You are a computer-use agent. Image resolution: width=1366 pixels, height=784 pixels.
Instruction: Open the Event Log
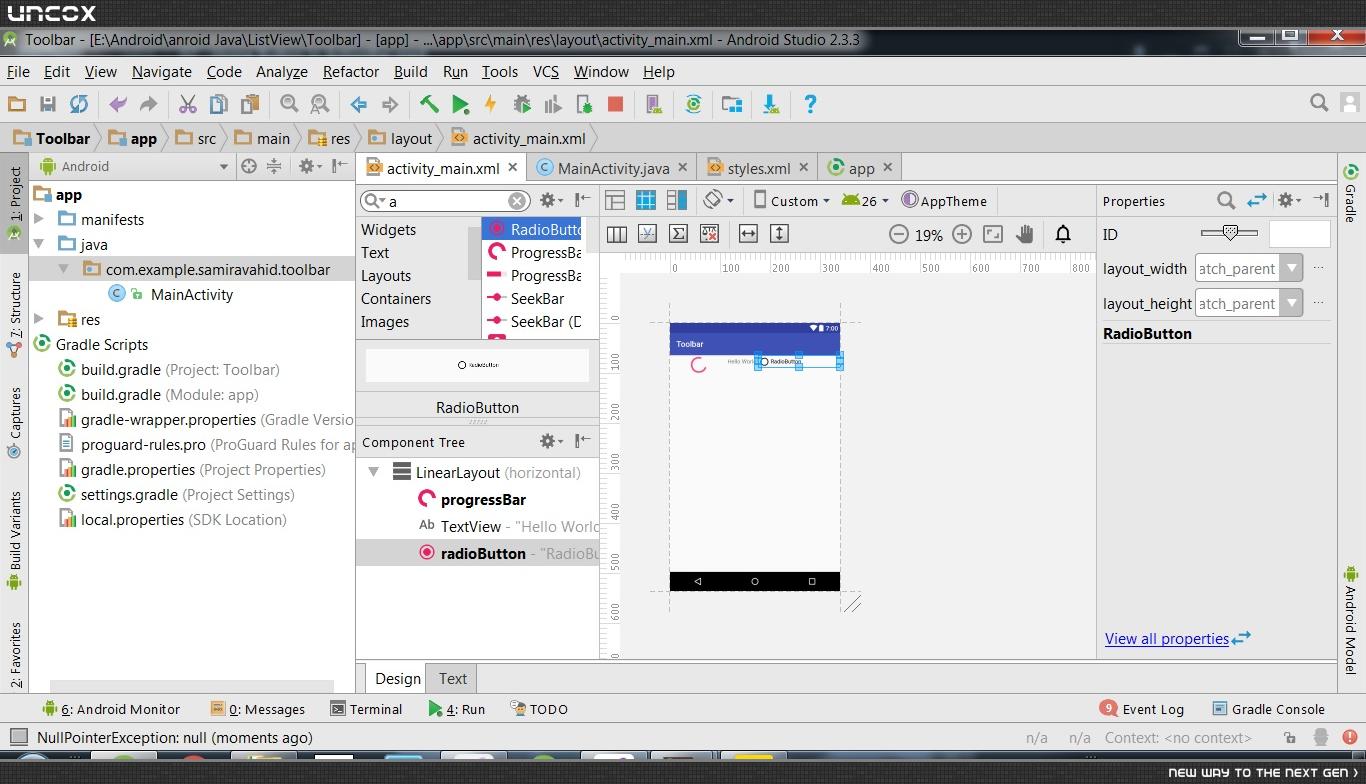click(x=1142, y=709)
